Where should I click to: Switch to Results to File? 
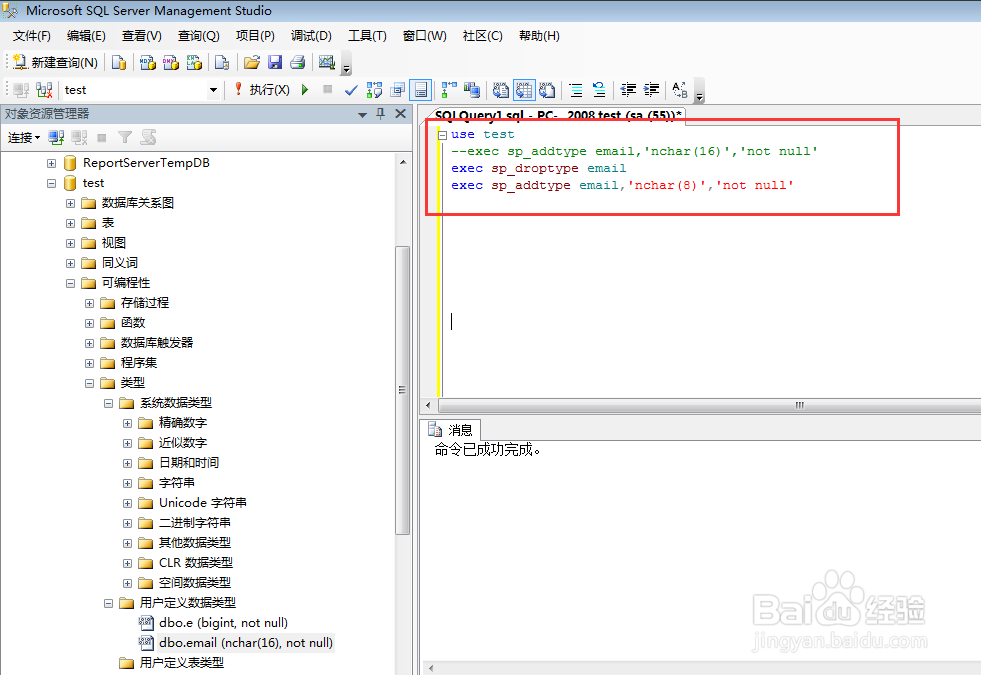547,90
